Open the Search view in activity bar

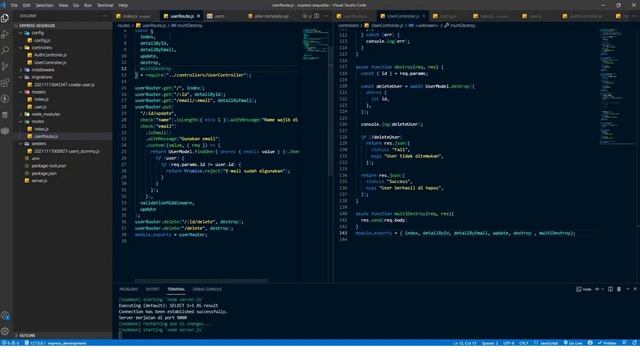point(5,51)
